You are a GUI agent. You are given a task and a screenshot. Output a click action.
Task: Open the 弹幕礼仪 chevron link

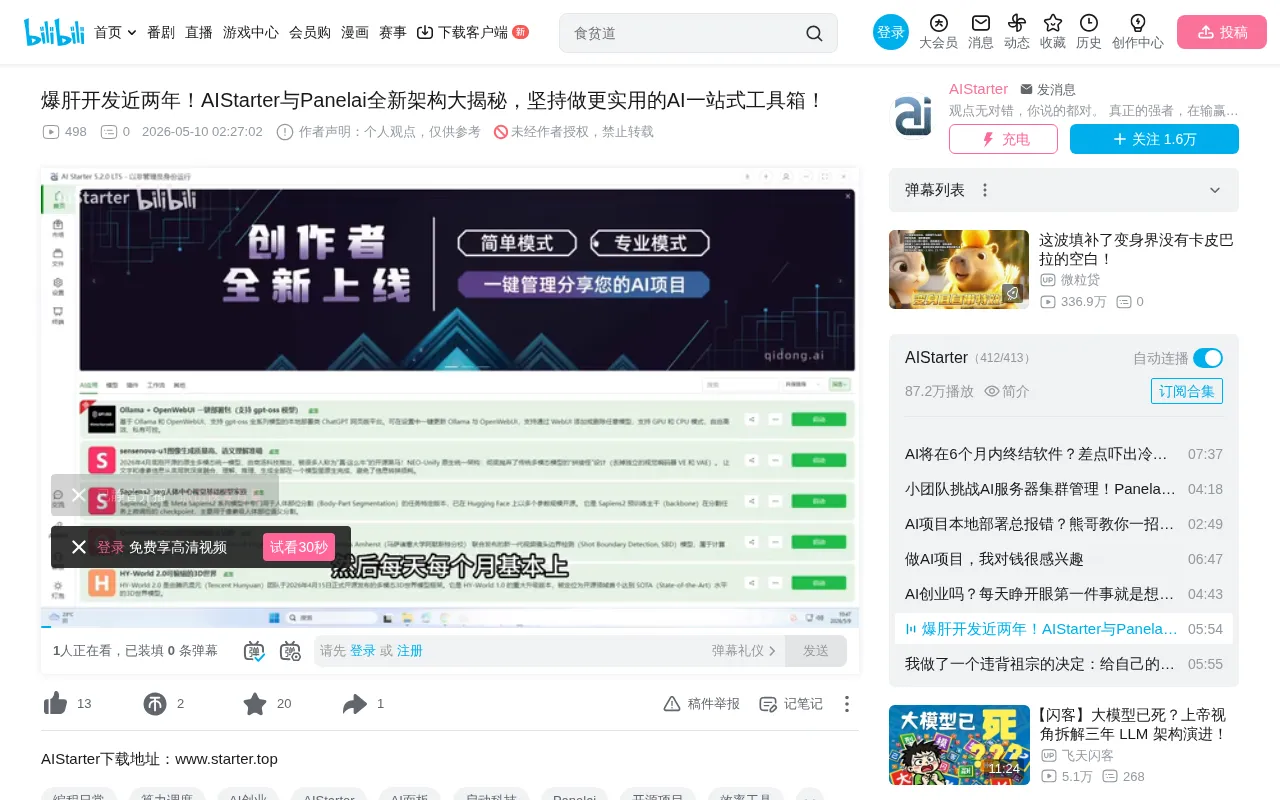[x=744, y=651]
